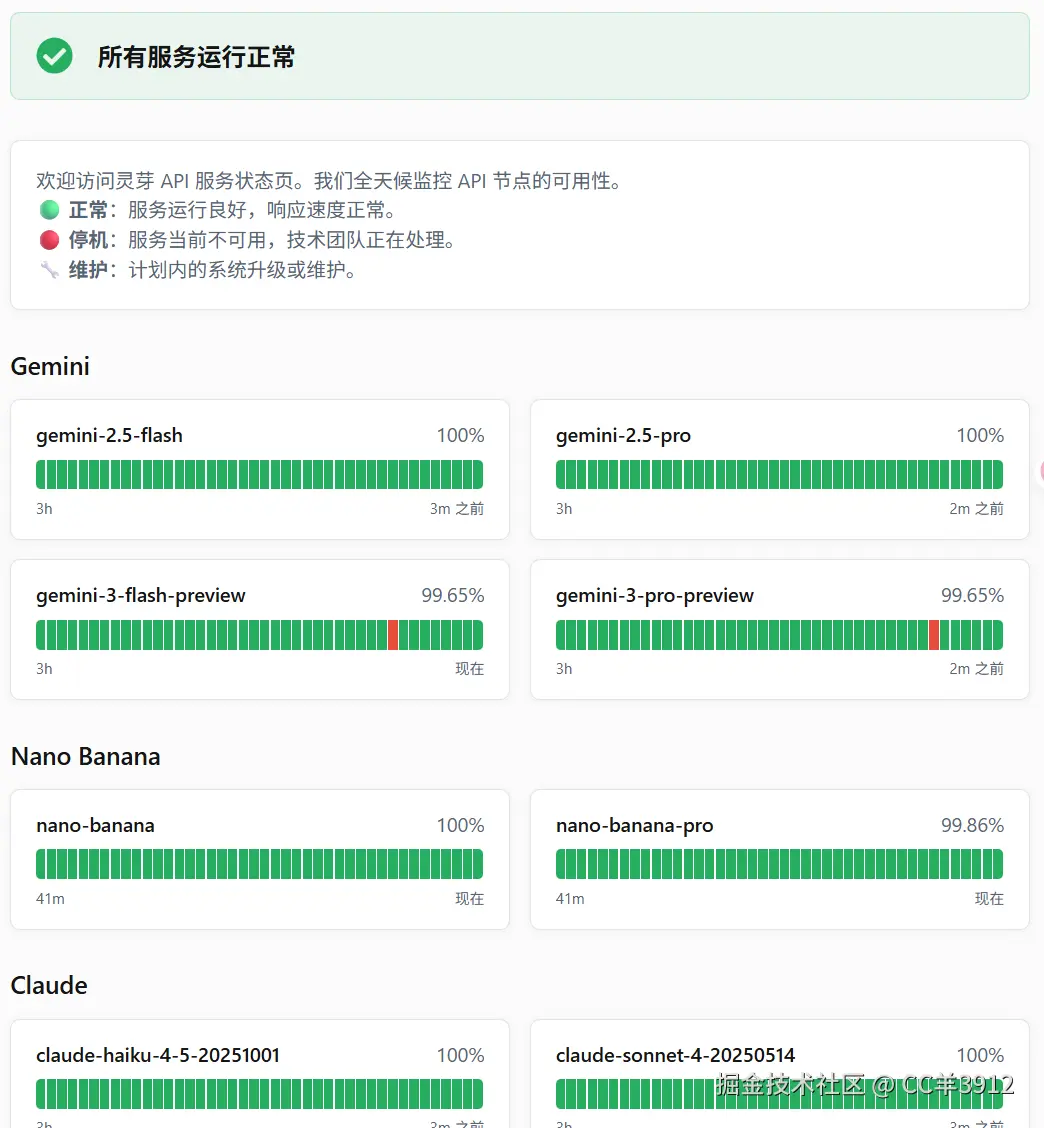Click the Gemini section heading
The width and height of the screenshot is (1044, 1128).
[x=50, y=366]
